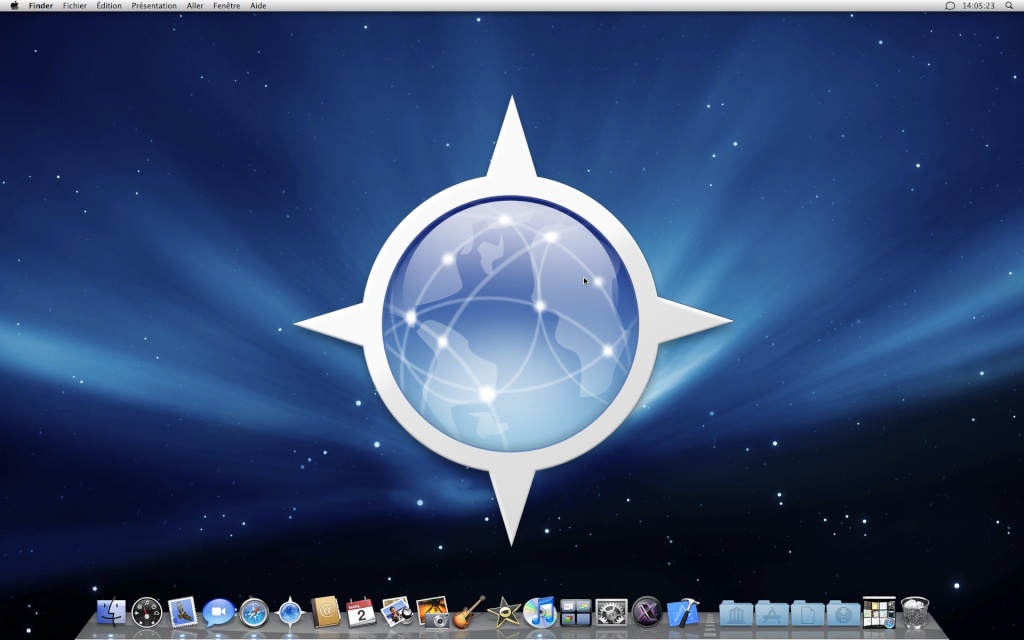Open the Documents folder stack in Dock
The image size is (1024, 640).
[x=808, y=613]
